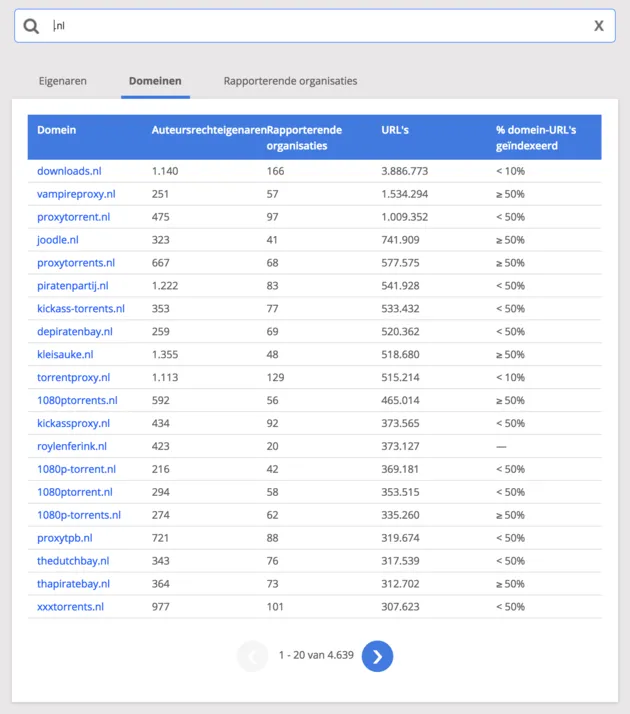The height and width of the screenshot is (714, 630).
Task: Select reporting organisations value 101
Action: pyautogui.click(x=275, y=607)
